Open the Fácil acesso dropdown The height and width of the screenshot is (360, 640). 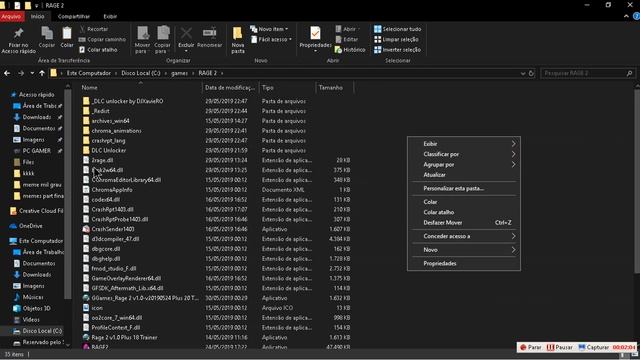(271, 40)
